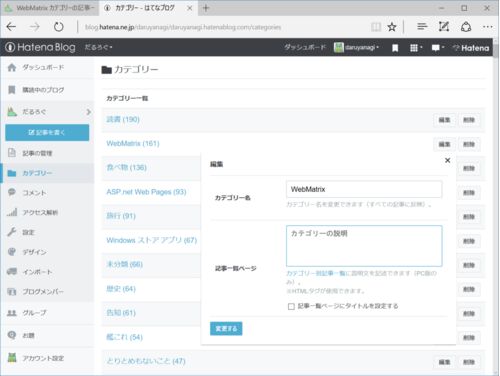
Task: Open the daruyanagi user account dropdown
Action: [x=356, y=48]
